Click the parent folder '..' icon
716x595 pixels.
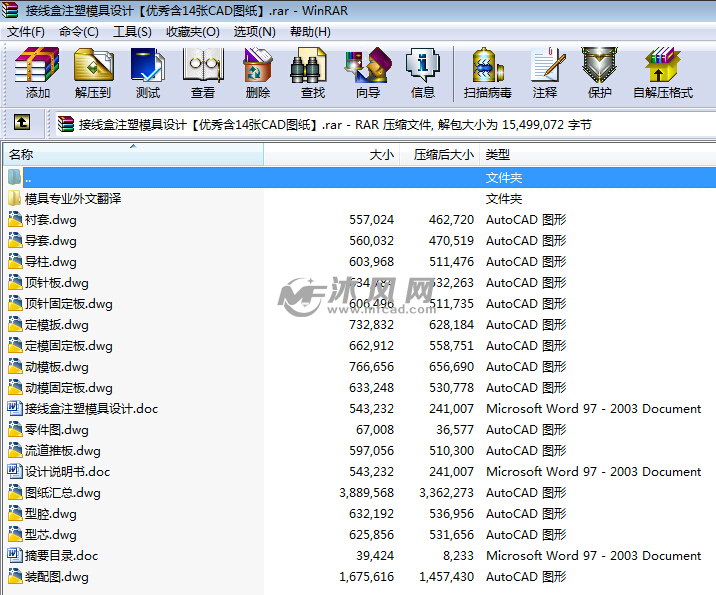click(15, 178)
